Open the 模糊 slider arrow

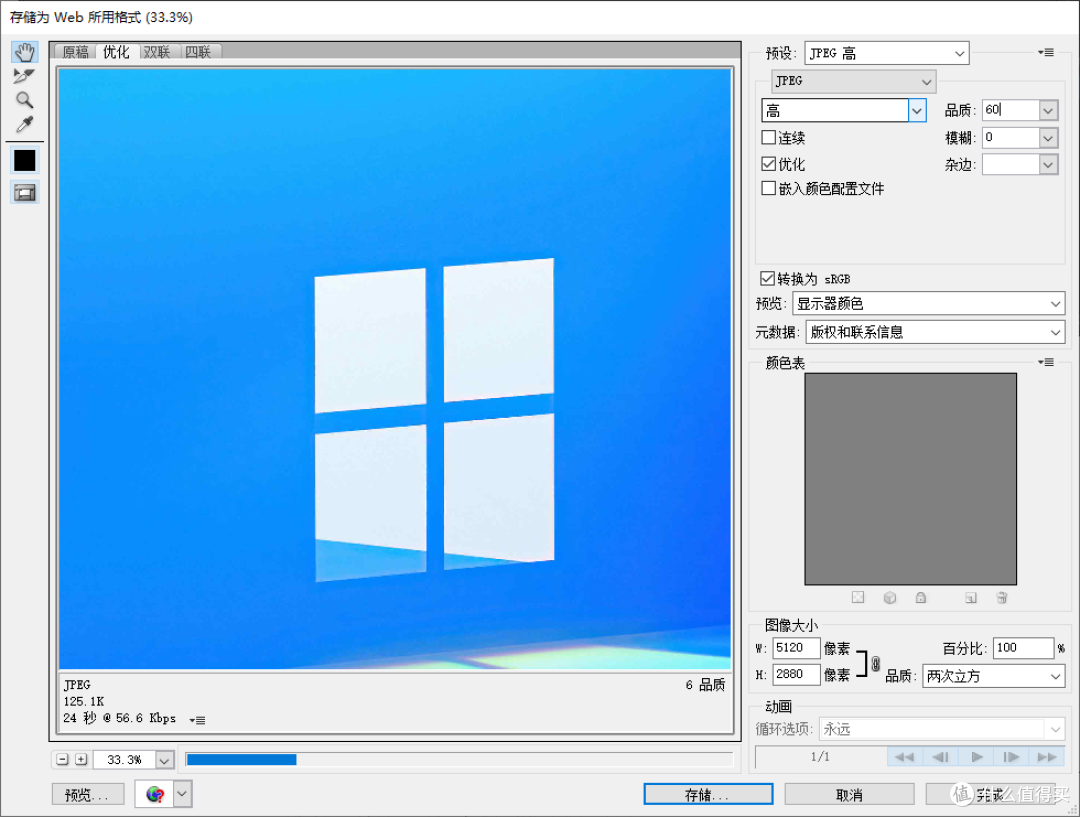coord(1048,138)
